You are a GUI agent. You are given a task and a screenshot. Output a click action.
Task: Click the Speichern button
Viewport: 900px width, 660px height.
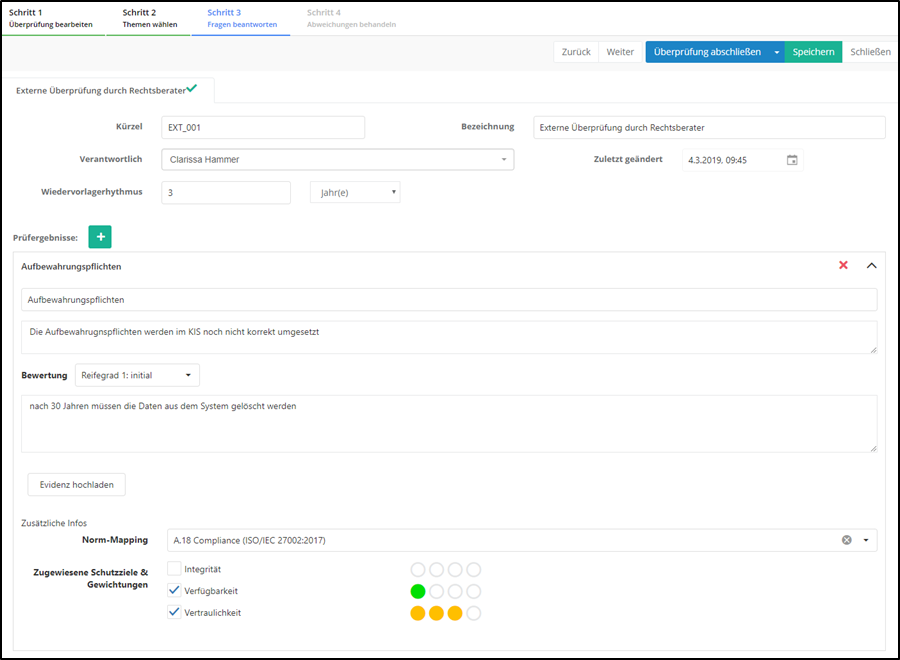(813, 52)
